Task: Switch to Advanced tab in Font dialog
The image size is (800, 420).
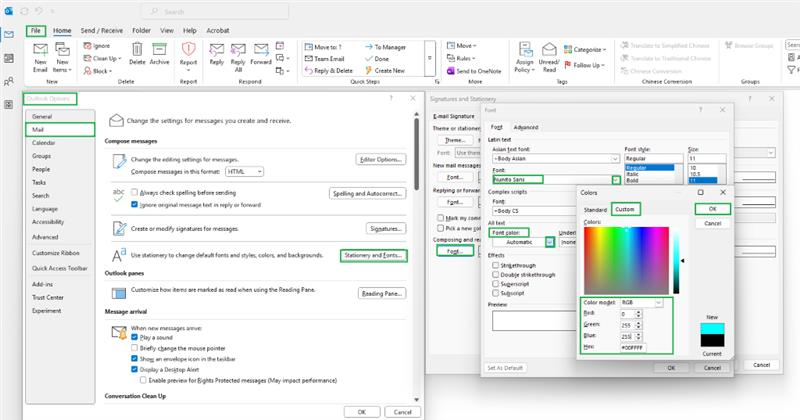Action: coord(526,127)
